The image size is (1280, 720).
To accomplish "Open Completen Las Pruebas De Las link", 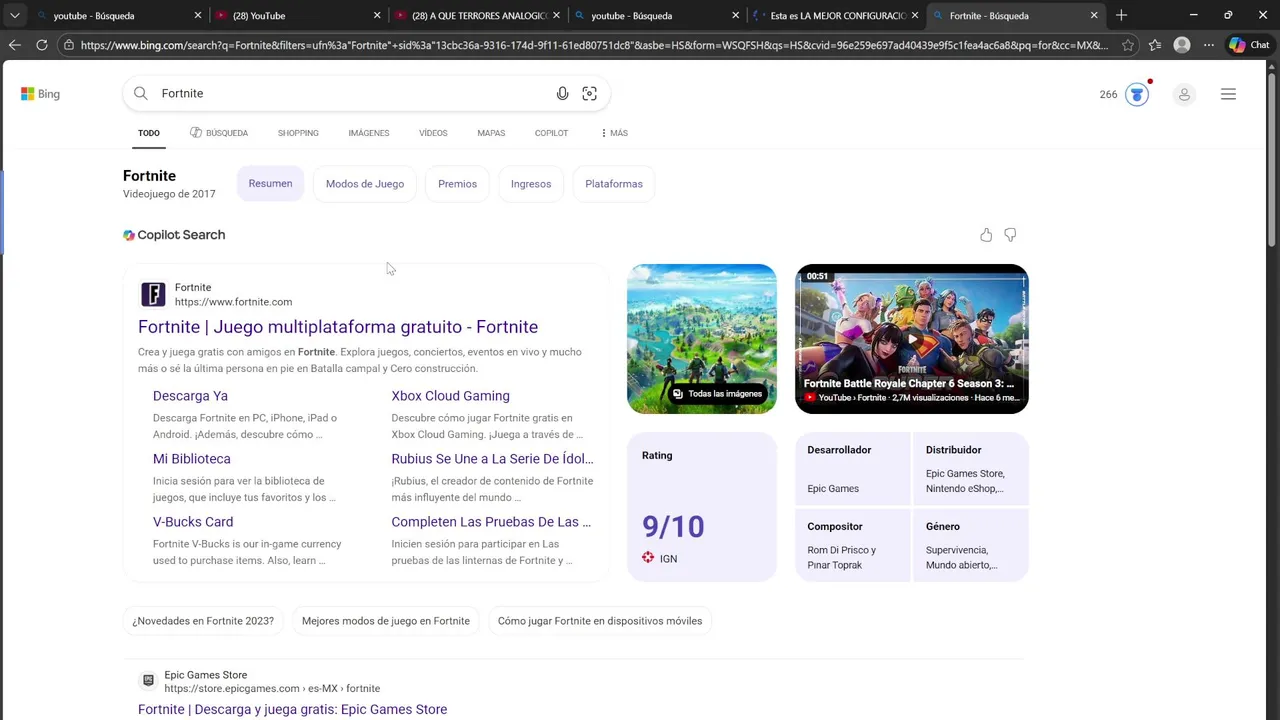I will pos(491,522).
